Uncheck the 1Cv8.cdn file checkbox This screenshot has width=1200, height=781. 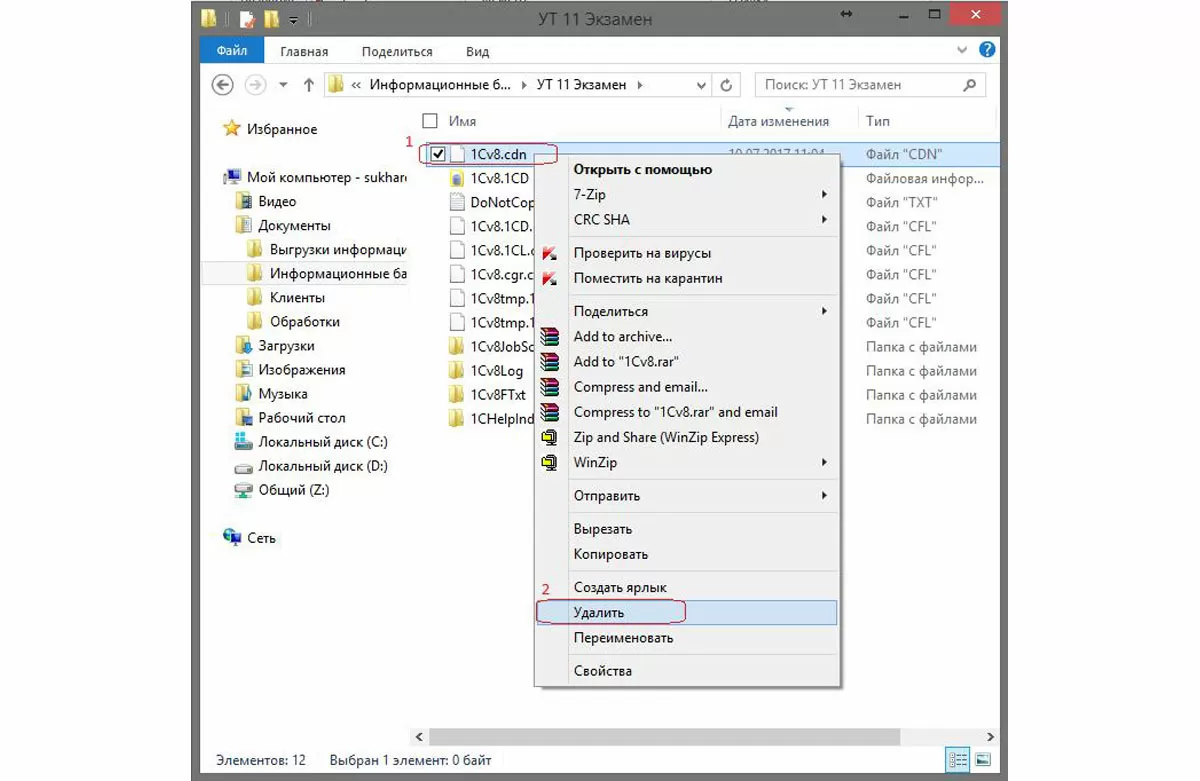pos(437,154)
